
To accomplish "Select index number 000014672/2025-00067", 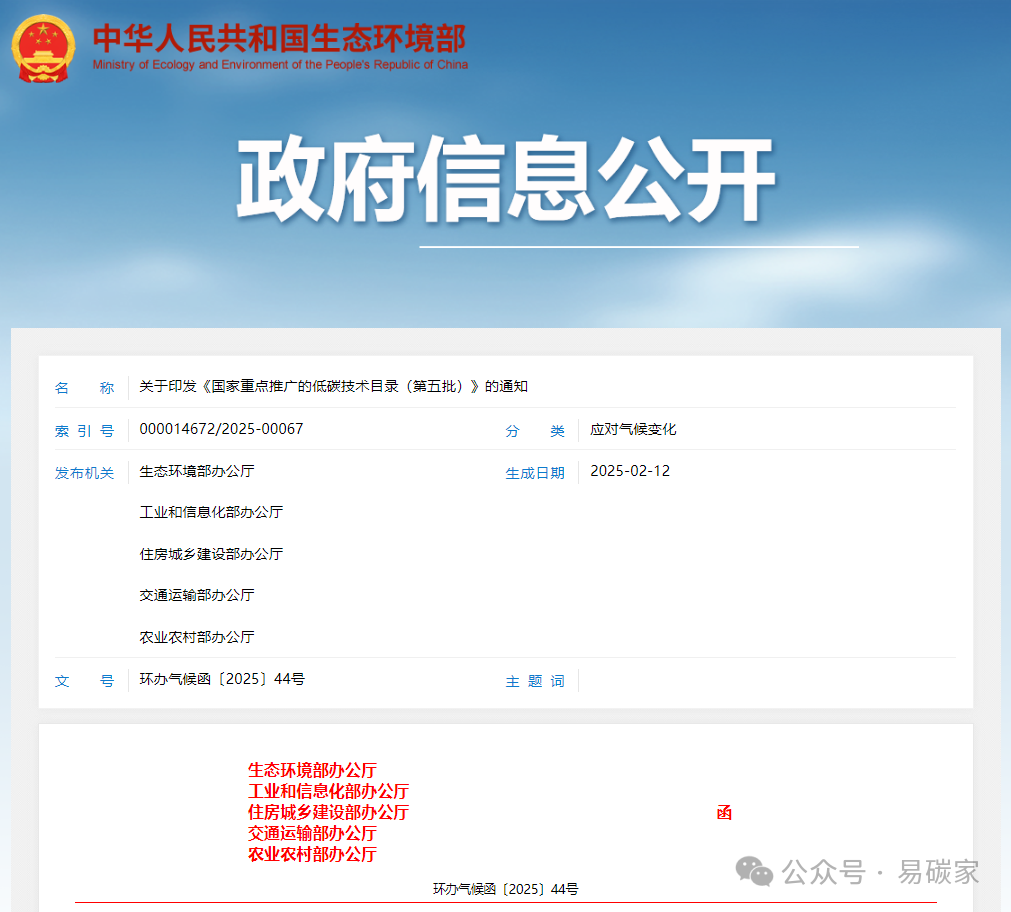I will [220, 428].
